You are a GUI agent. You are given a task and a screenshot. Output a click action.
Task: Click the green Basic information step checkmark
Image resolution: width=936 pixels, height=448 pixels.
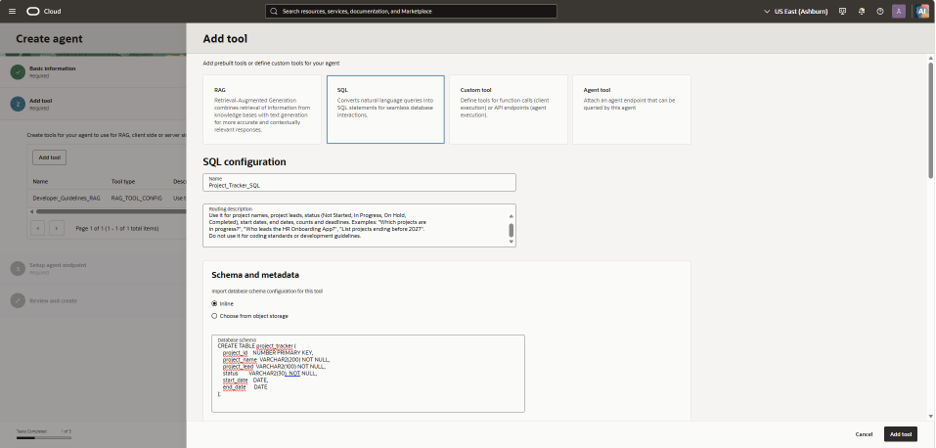pyautogui.click(x=17, y=72)
